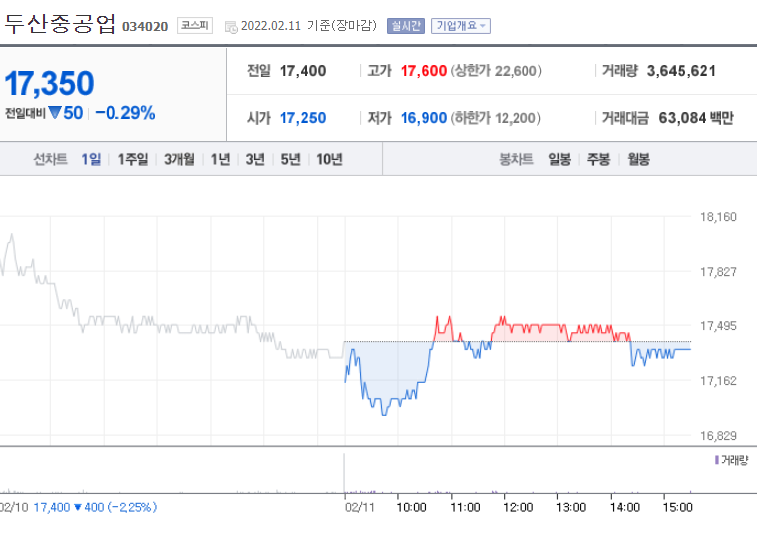Switch to the 3개월 chart period
The height and width of the screenshot is (533, 757).
pos(179,159)
